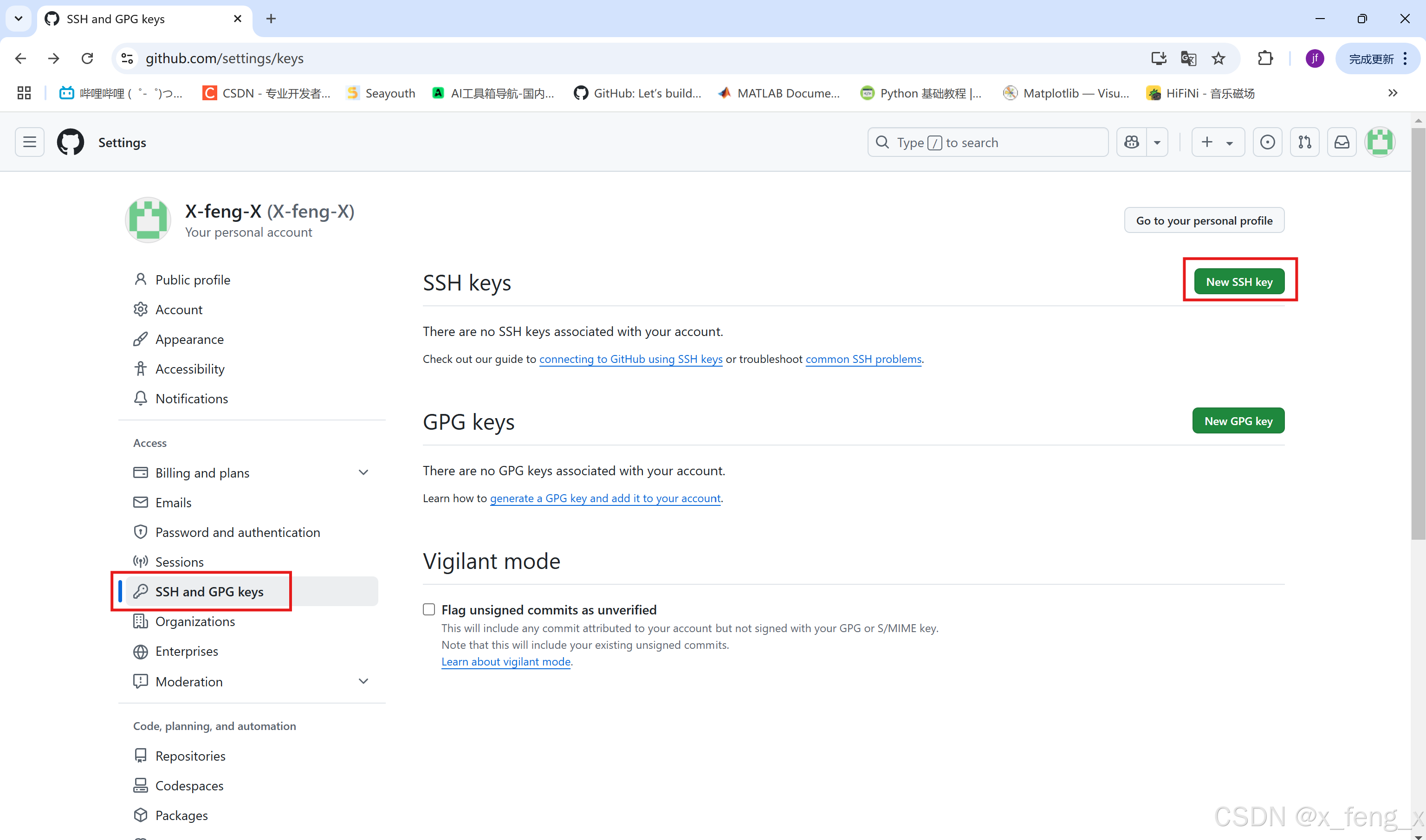This screenshot has height=840, width=1426.
Task: Go to Notifications settings in sidebar
Action: 191,399
